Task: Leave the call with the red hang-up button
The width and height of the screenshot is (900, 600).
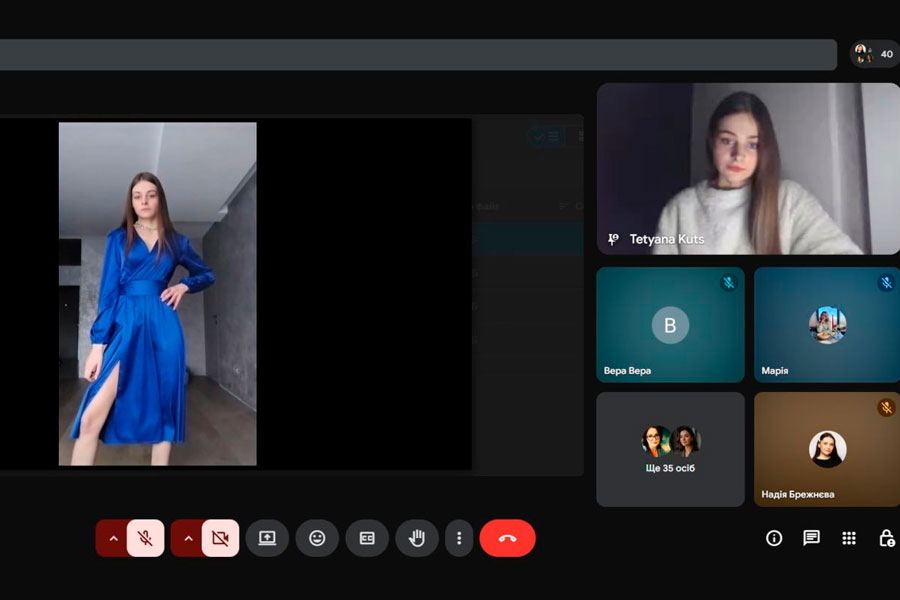Action: [x=507, y=538]
